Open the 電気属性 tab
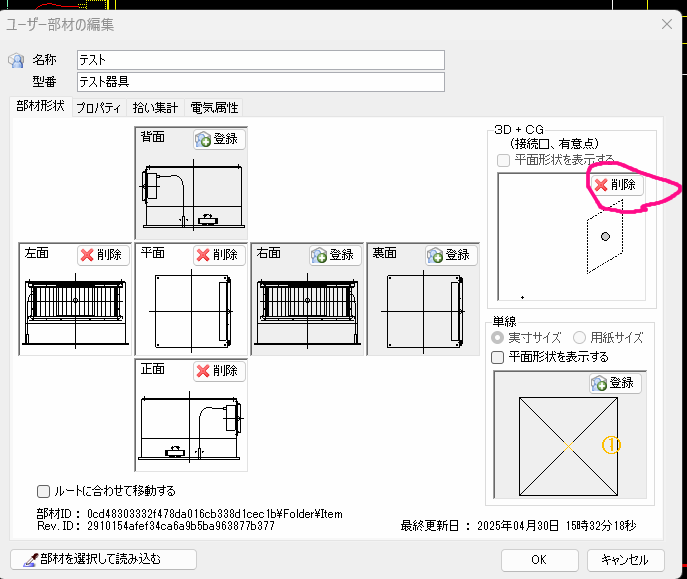Viewport: 687px width, 579px height. (214, 108)
